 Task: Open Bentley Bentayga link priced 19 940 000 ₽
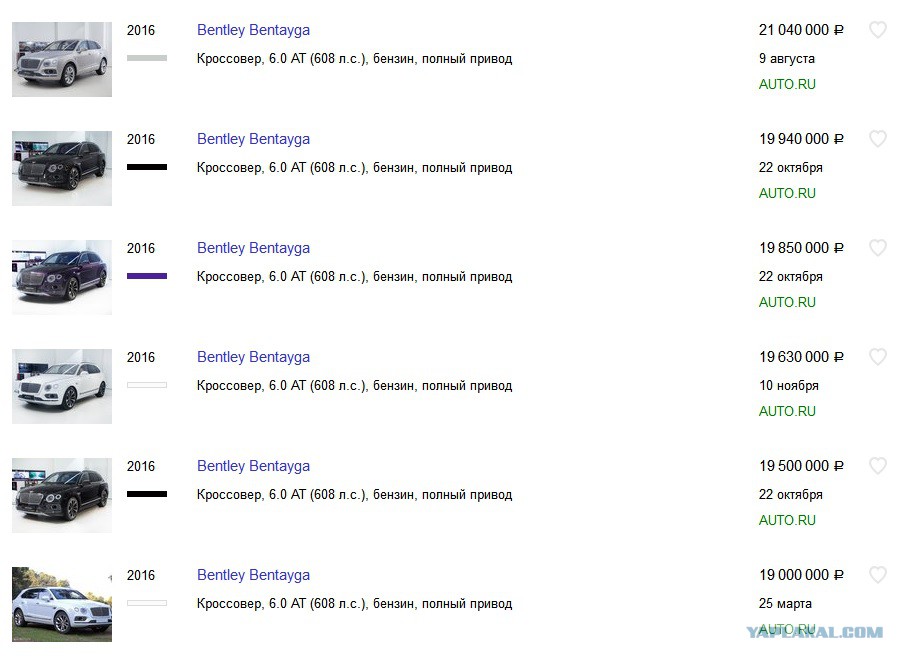click(253, 139)
